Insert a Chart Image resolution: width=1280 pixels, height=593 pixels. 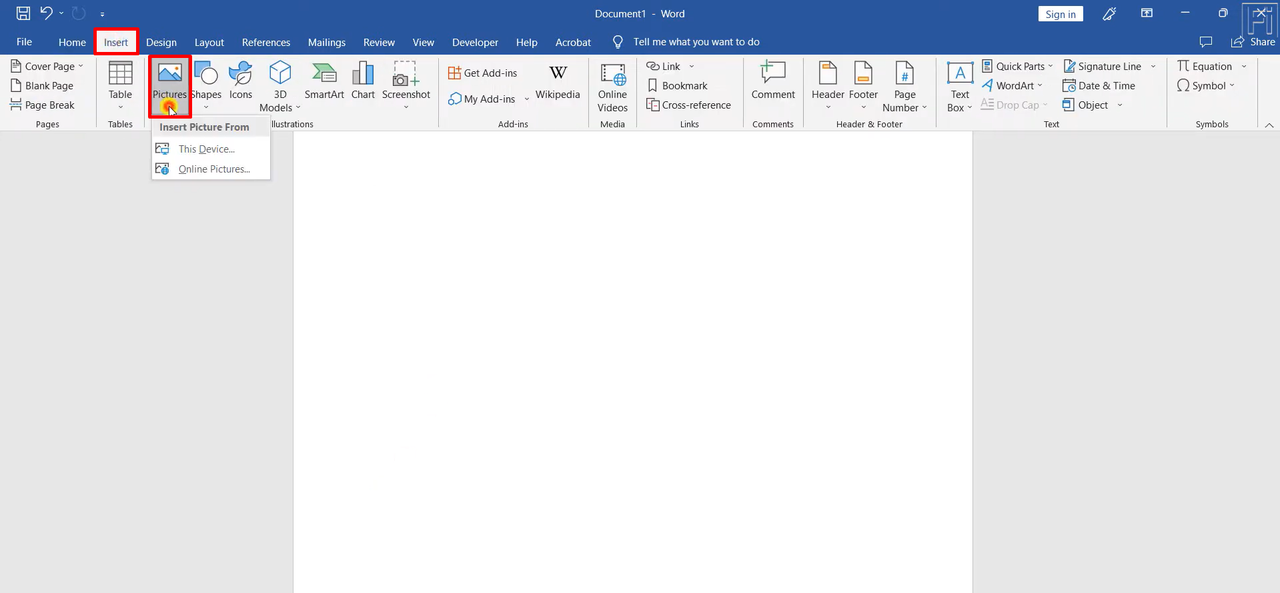tap(363, 81)
